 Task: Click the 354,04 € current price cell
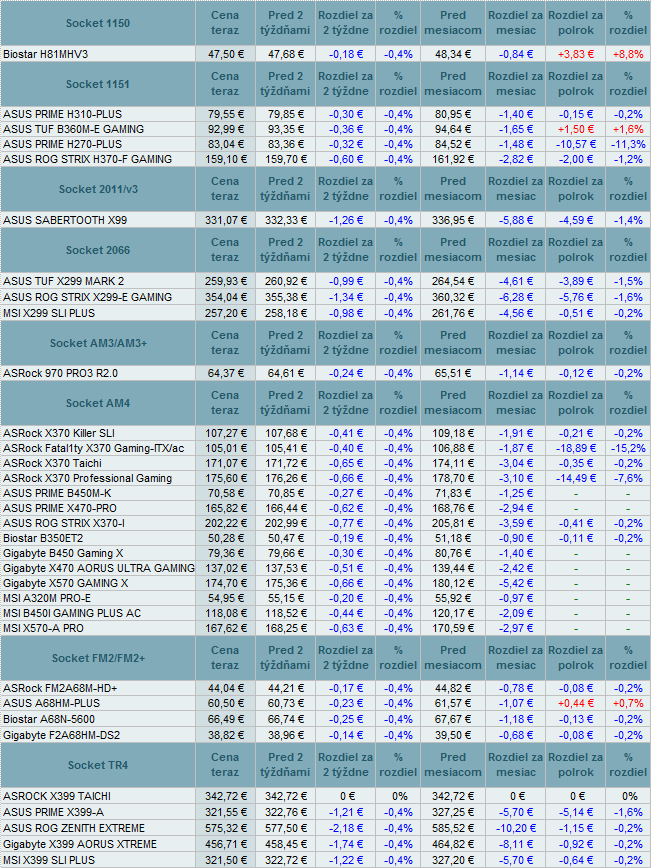click(226, 297)
